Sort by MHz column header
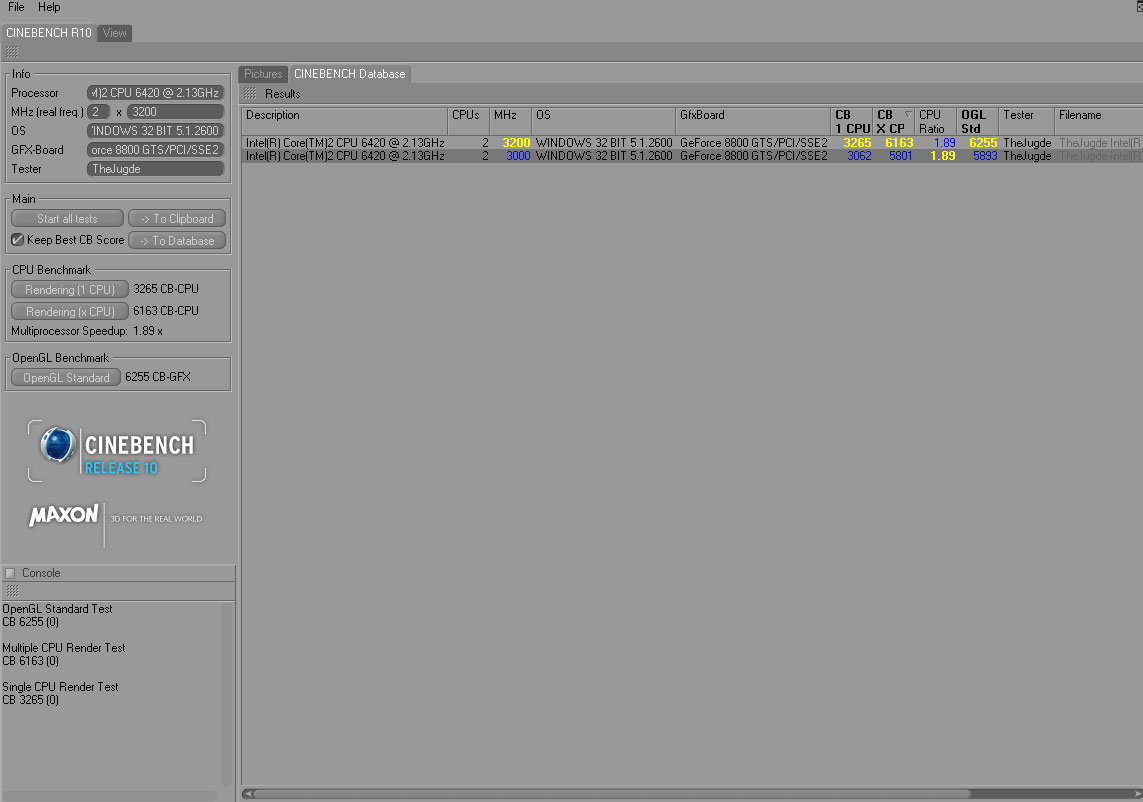The width and height of the screenshot is (1143, 802). coord(510,121)
